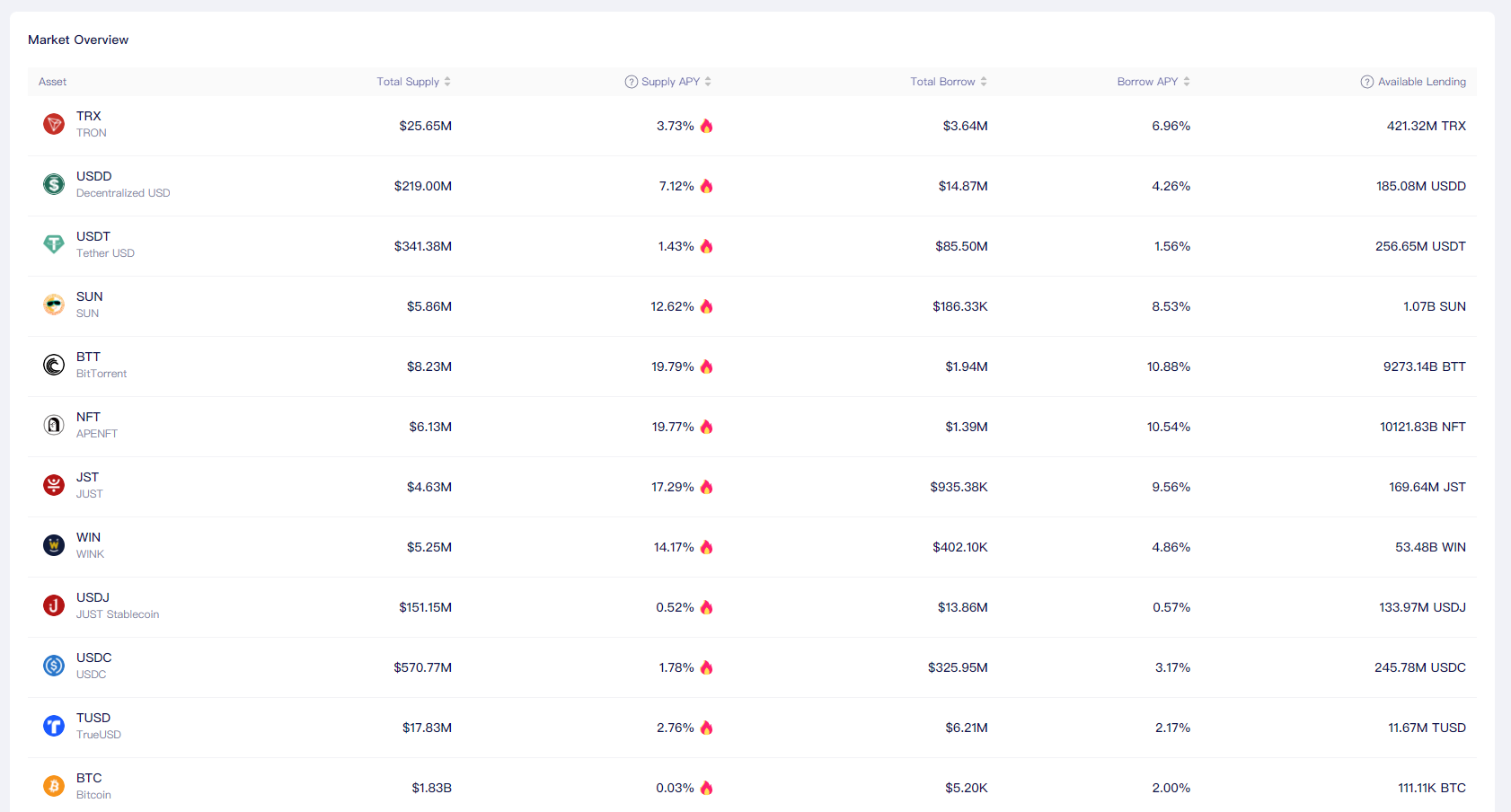Click the USDT Tether token icon
The height and width of the screenshot is (812, 1511).
54,244
